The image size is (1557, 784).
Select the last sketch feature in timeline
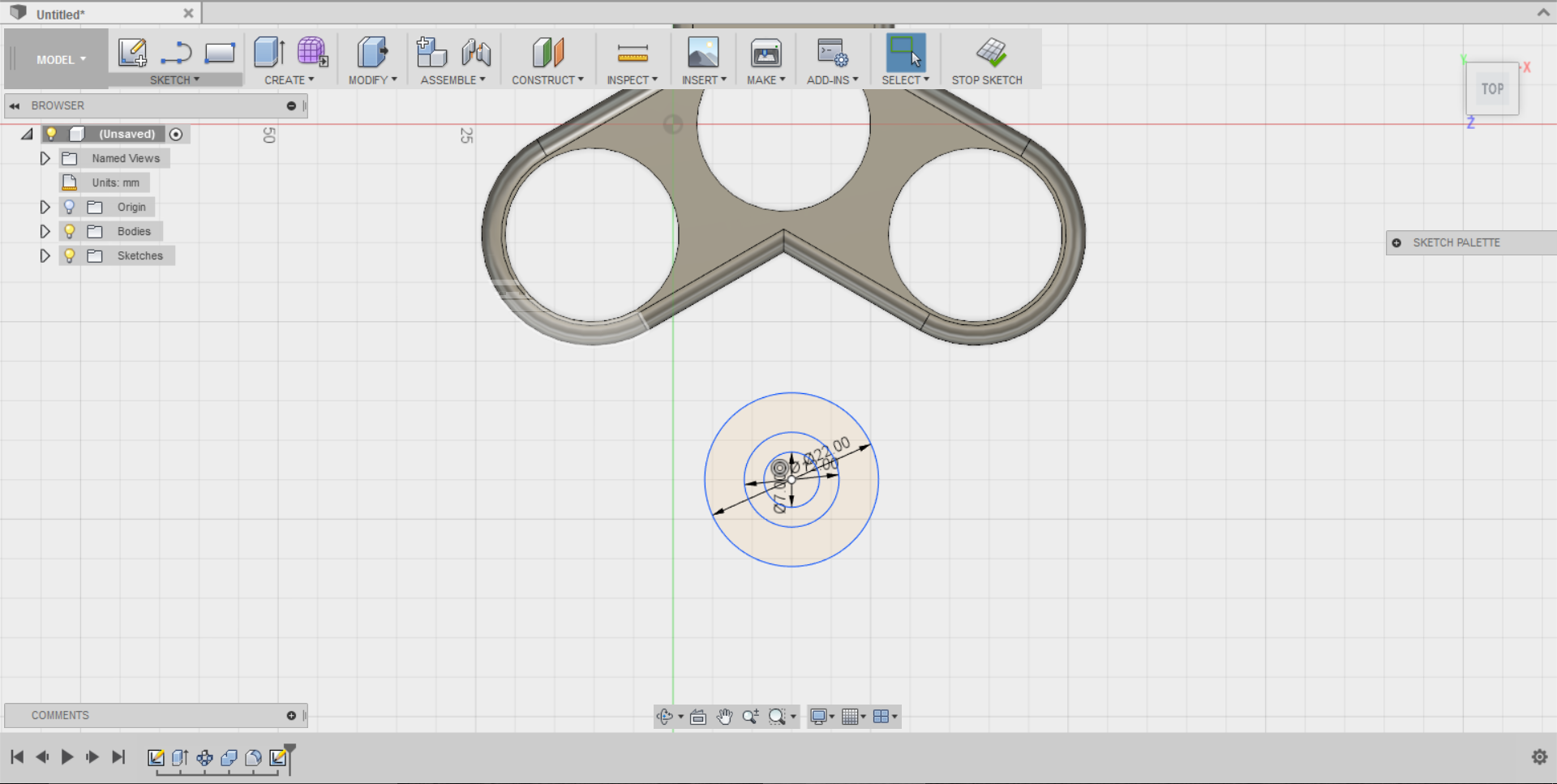click(x=277, y=757)
